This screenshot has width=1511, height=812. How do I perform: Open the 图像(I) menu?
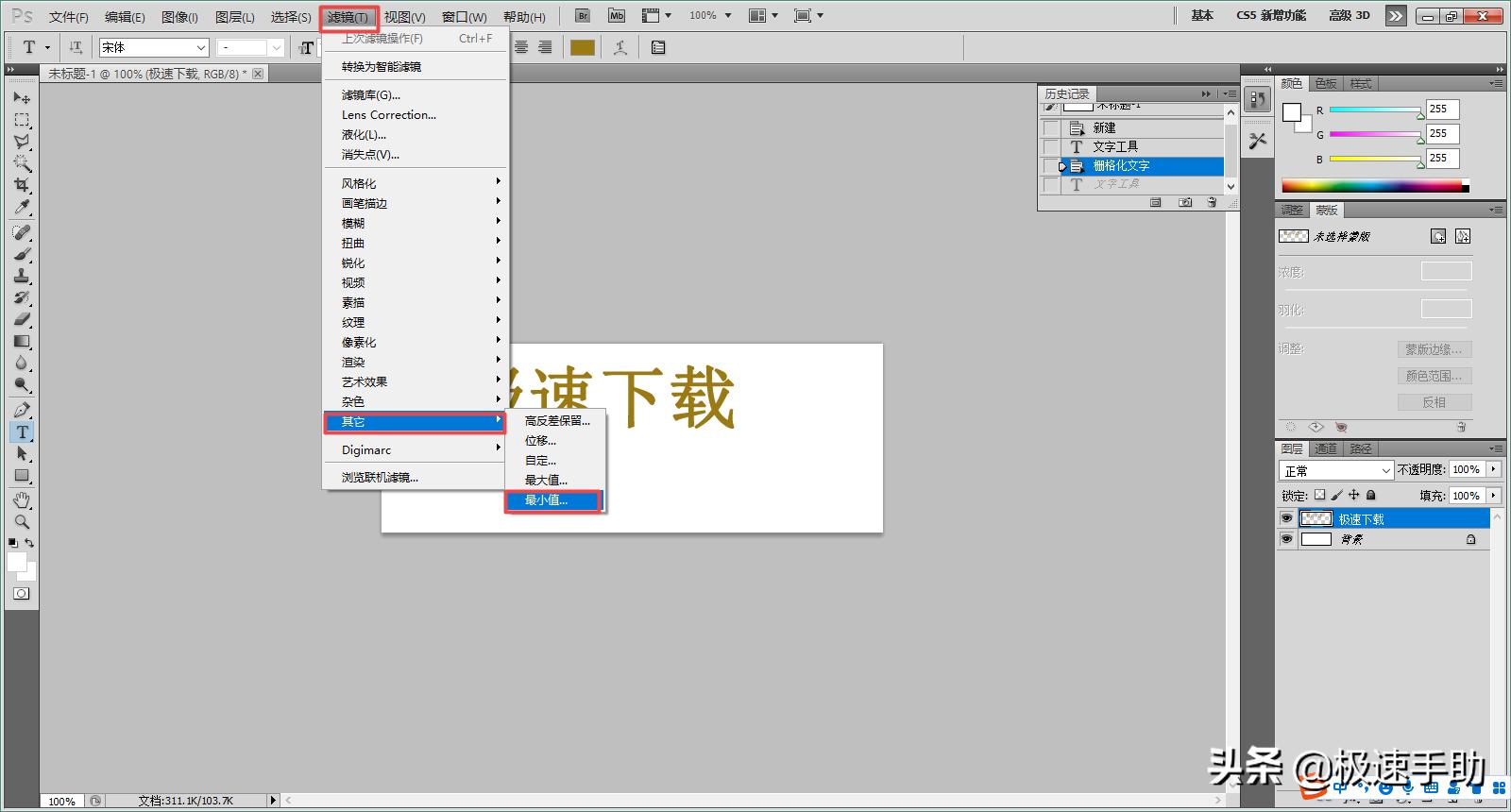(180, 17)
